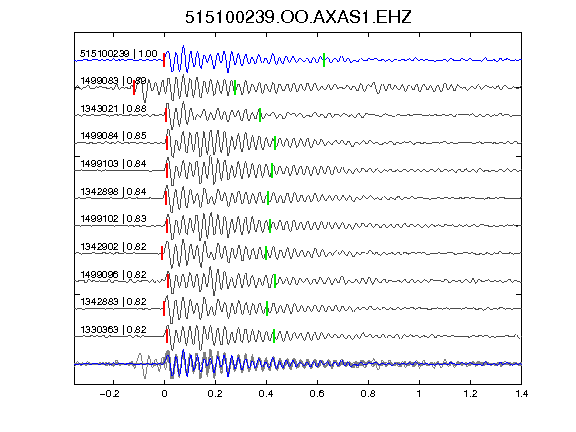Click the label 515100239 | 1.00
Screen dimensions: 576x432
pos(119,54)
